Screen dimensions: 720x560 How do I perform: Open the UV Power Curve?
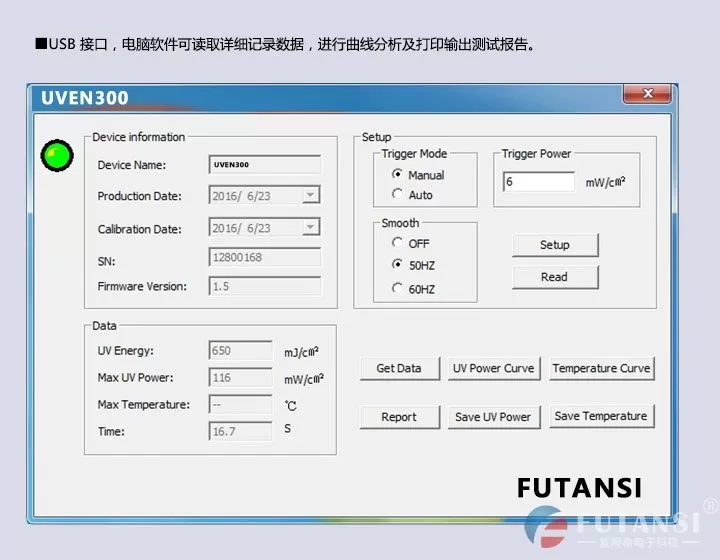493,369
